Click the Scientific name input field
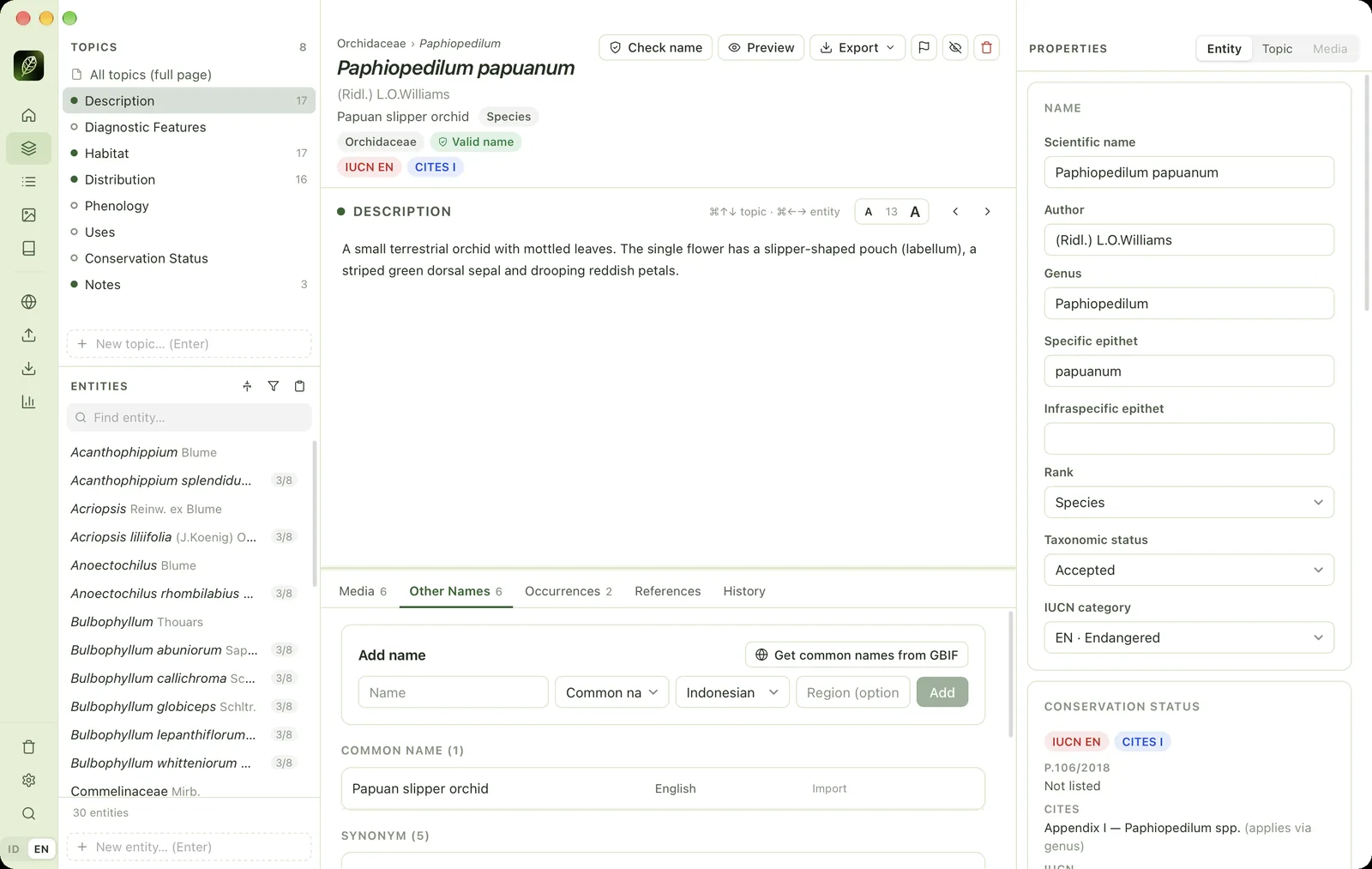 1188,172
